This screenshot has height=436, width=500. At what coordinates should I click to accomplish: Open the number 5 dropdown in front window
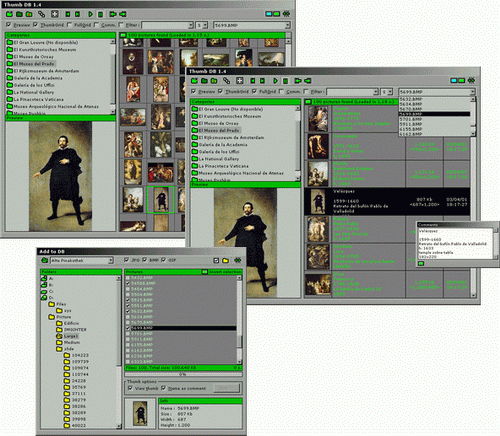pyautogui.click(x=390, y=92)
